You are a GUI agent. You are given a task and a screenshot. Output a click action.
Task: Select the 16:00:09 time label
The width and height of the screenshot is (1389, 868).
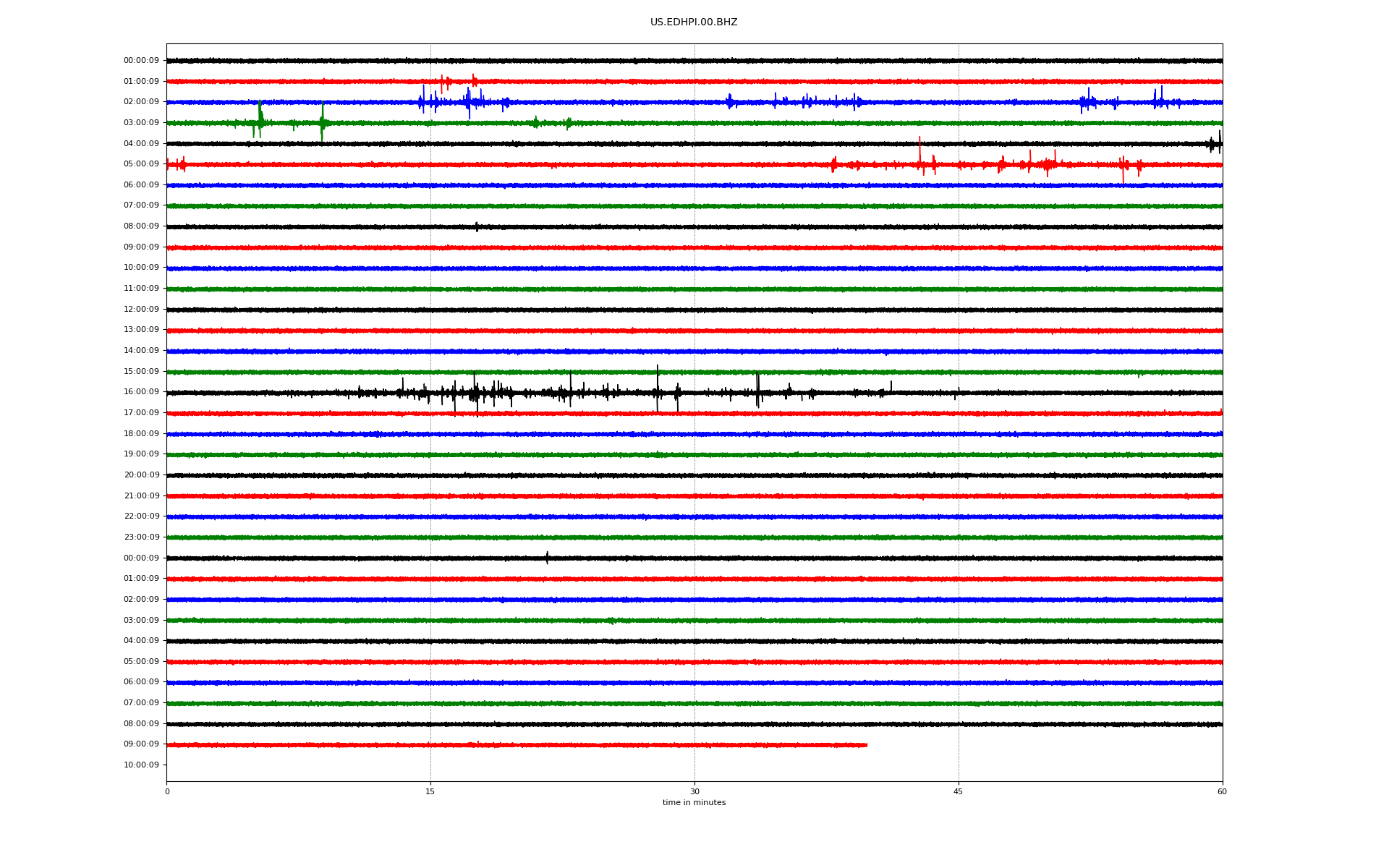(141, 392)
